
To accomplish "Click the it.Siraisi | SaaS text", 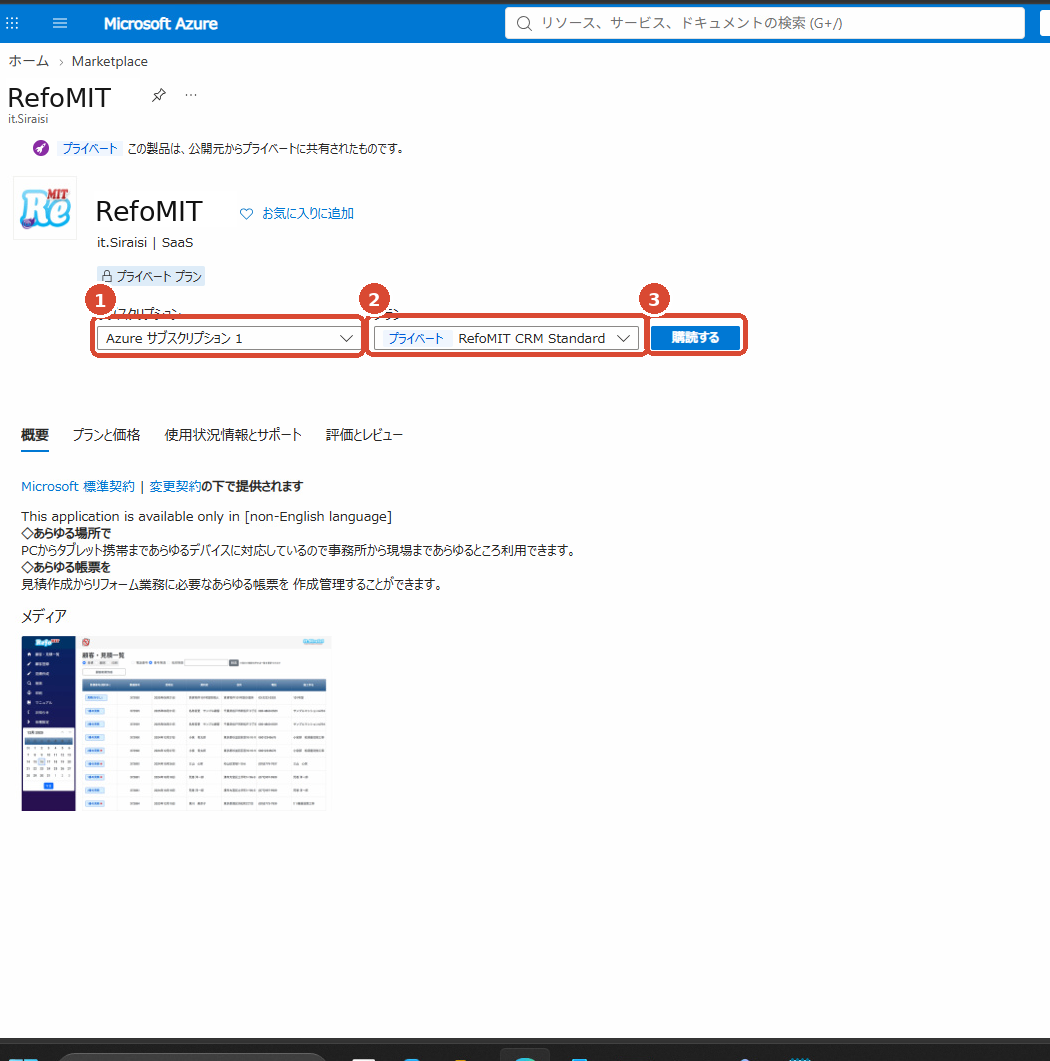I will tap(145, 242).
